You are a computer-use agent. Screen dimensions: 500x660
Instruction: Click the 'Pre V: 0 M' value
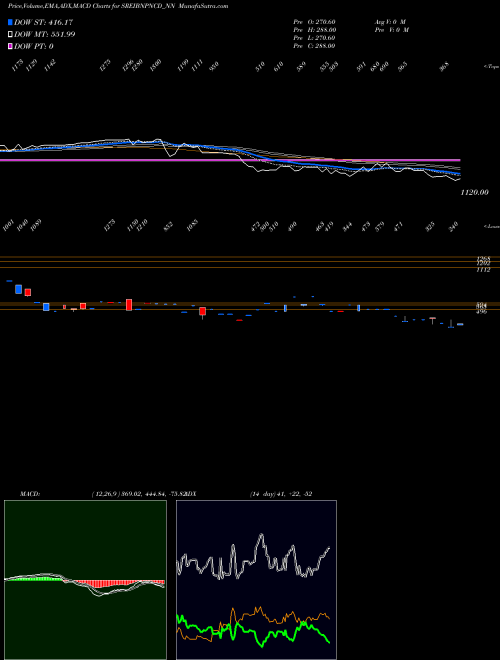pyautogui.click(x=391, y=29)
